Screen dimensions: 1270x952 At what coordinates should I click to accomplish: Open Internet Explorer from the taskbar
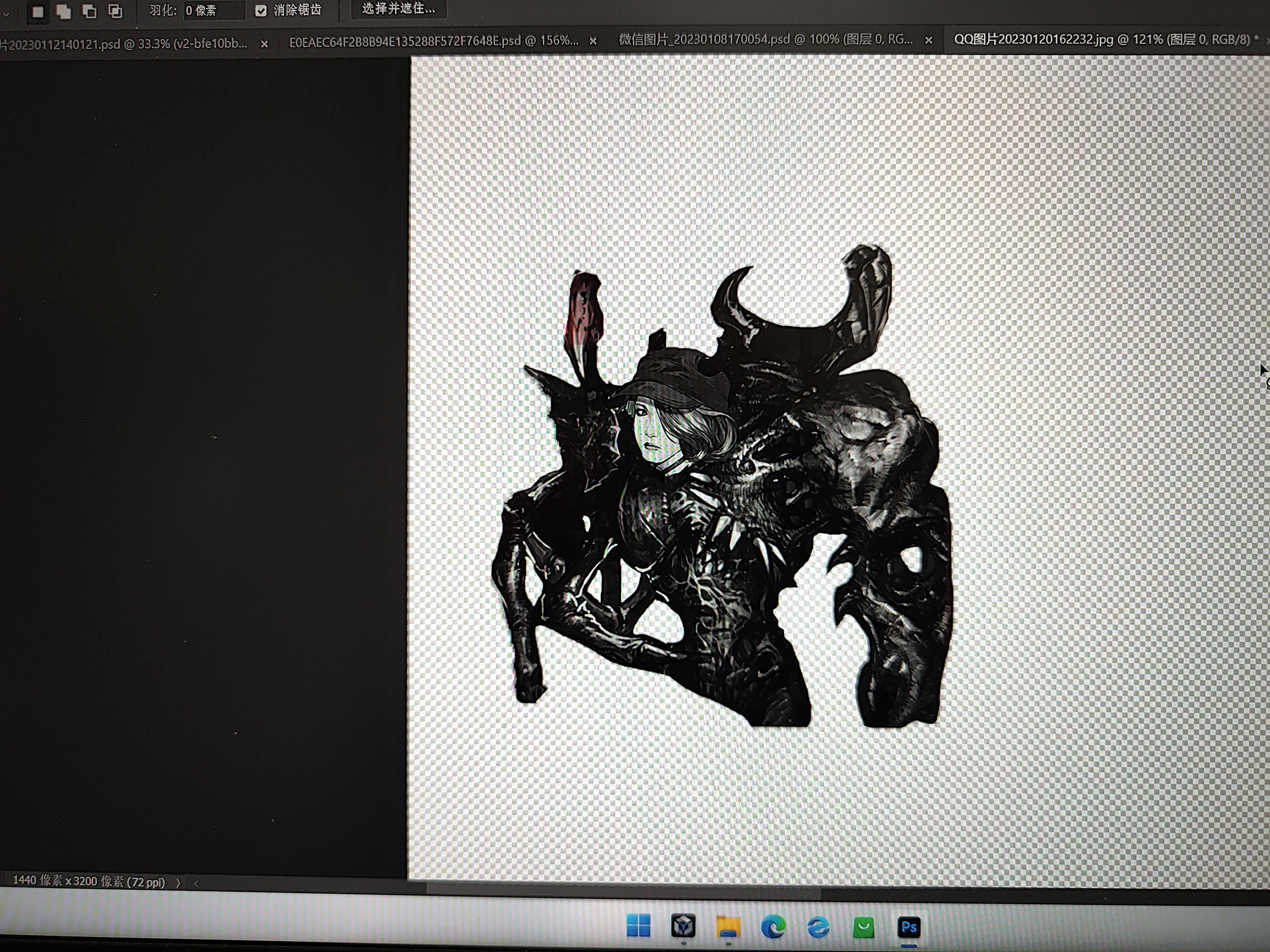(x=818, y=927)
